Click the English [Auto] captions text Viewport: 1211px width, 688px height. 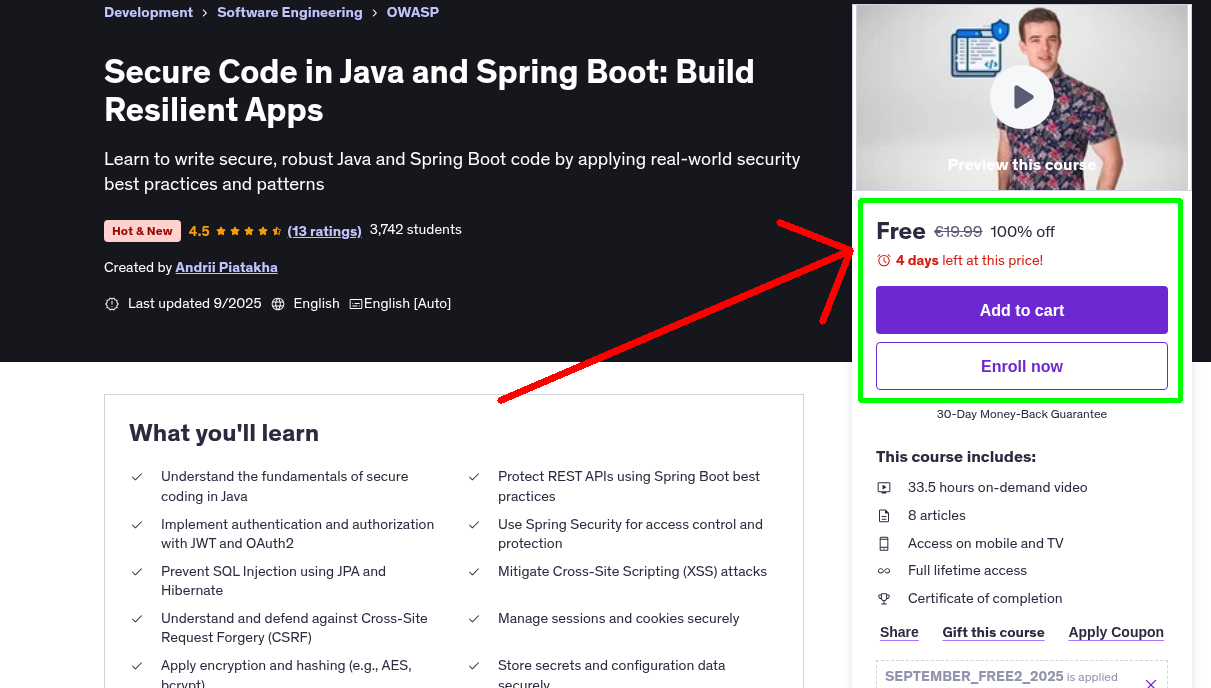[x=407, y=304]
